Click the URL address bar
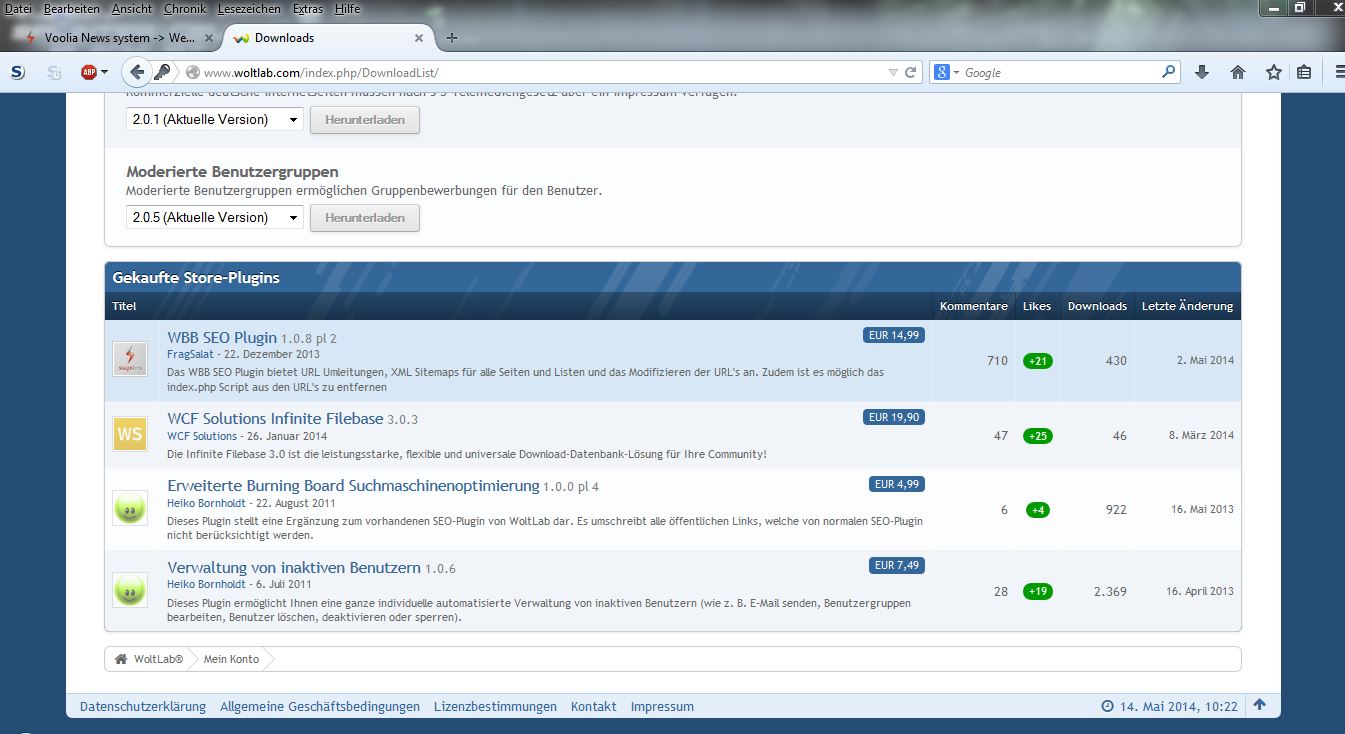The width and height of the screenshot is (1345, 734). 540,73
